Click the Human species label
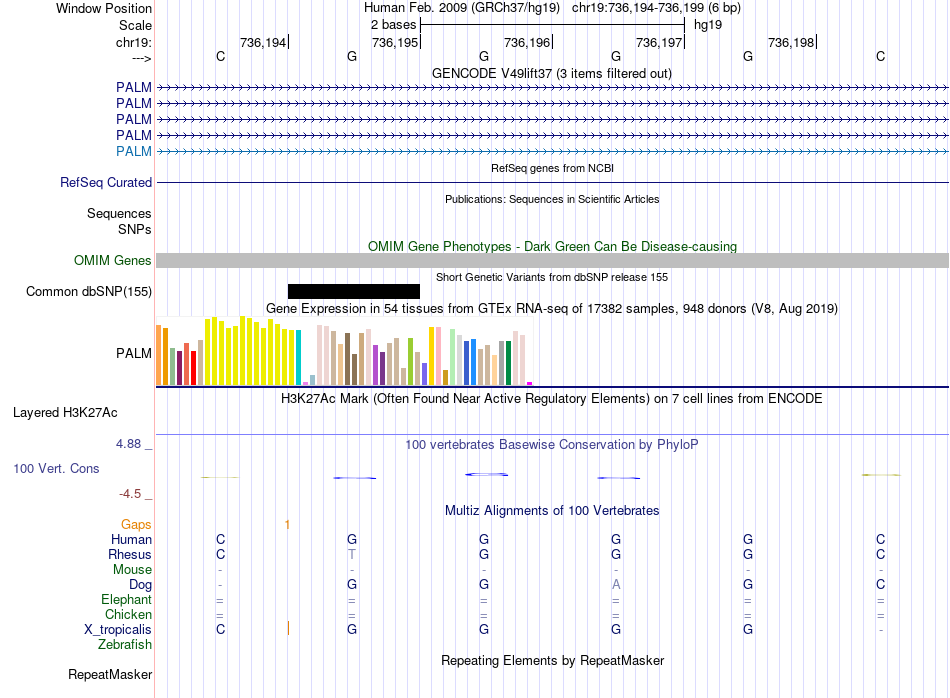Screen dimensions: 950x698 131,539
